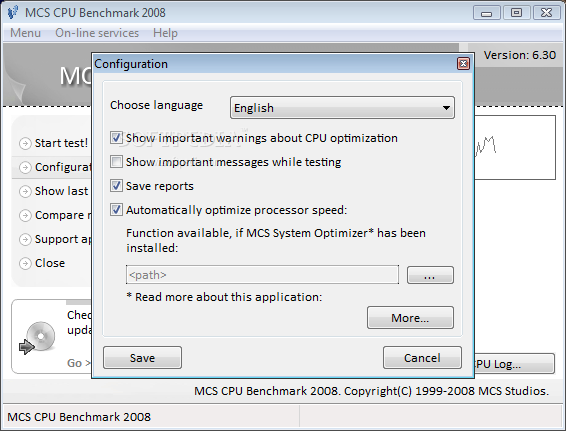Open the On-line services menu
This screenshot has width=566, height=431.
[97, 33]
